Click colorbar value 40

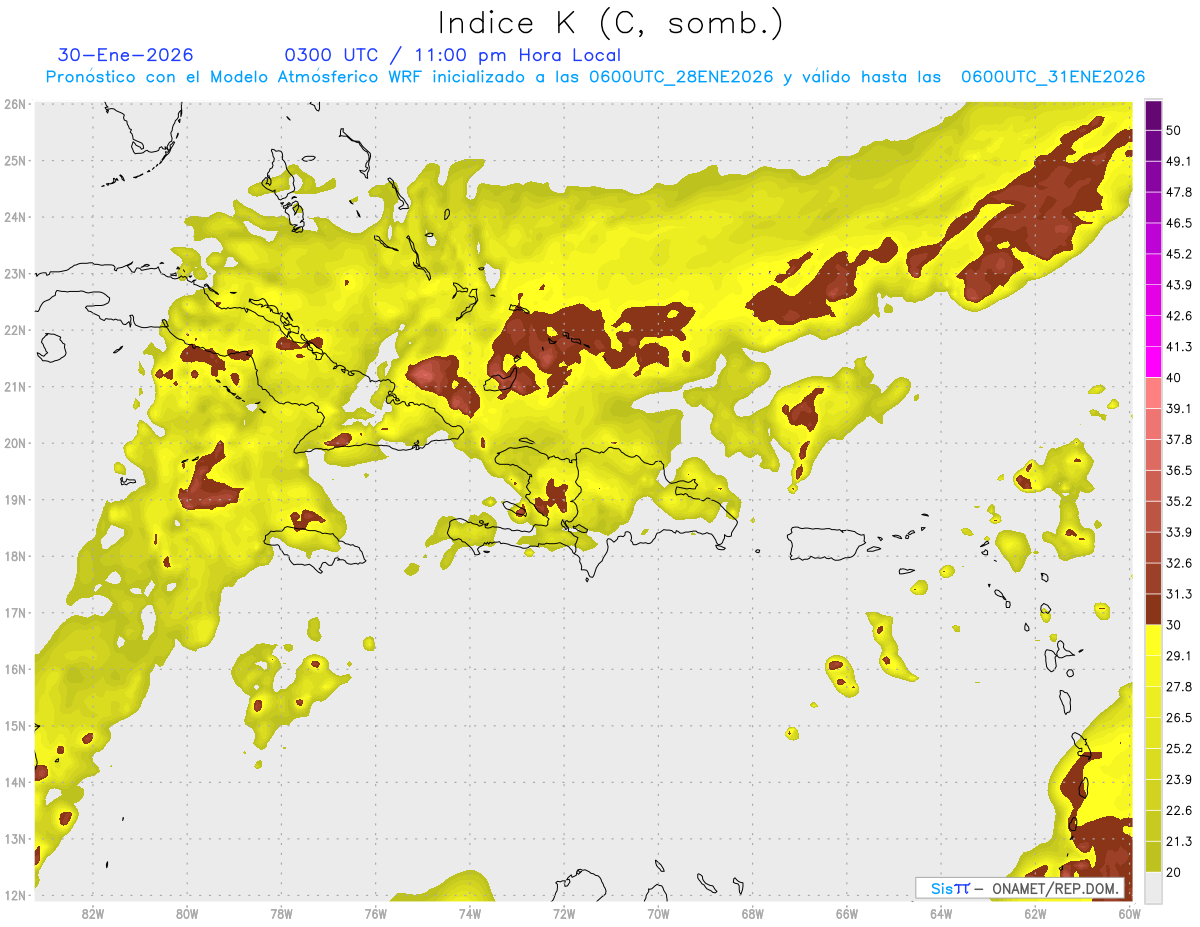[1174, 378]
